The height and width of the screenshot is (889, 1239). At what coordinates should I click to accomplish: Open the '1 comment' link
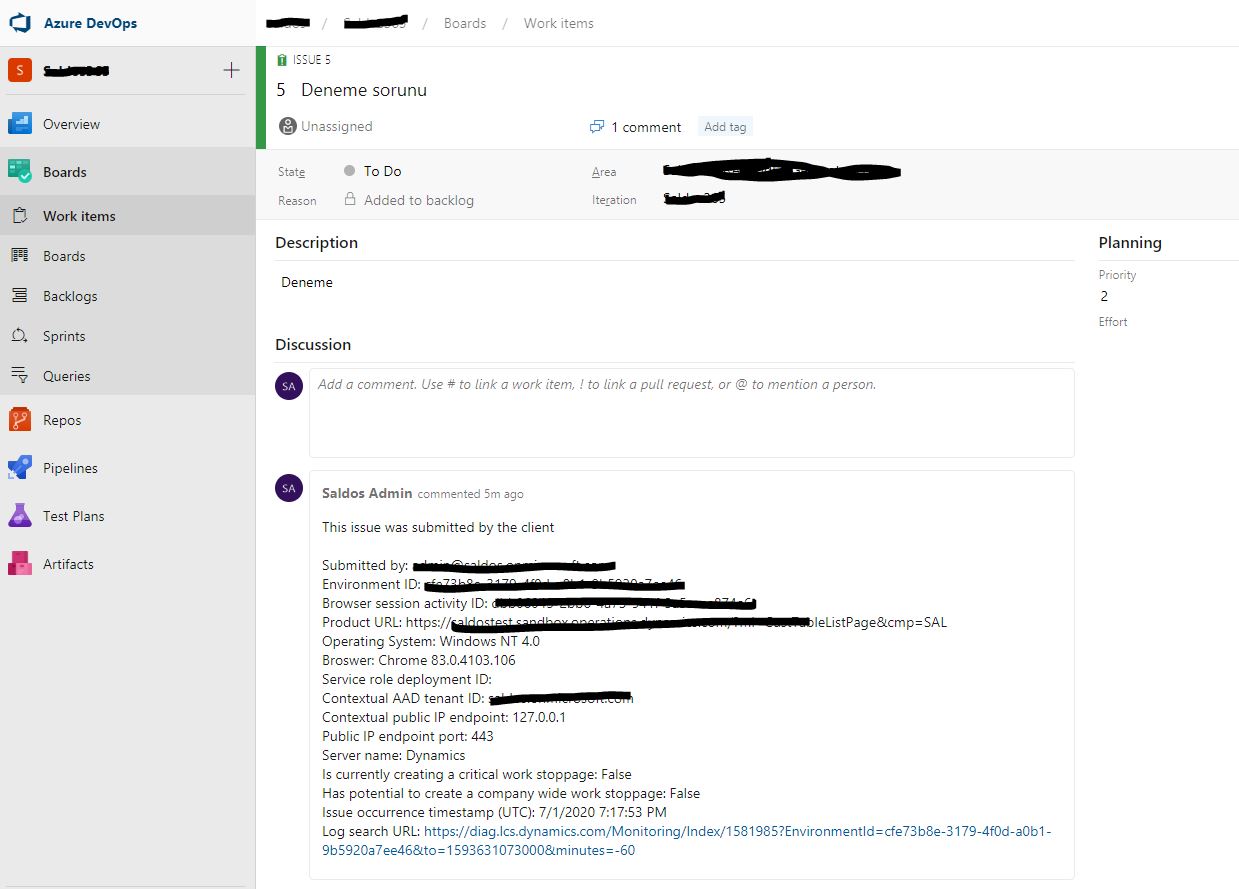point(646,127)
